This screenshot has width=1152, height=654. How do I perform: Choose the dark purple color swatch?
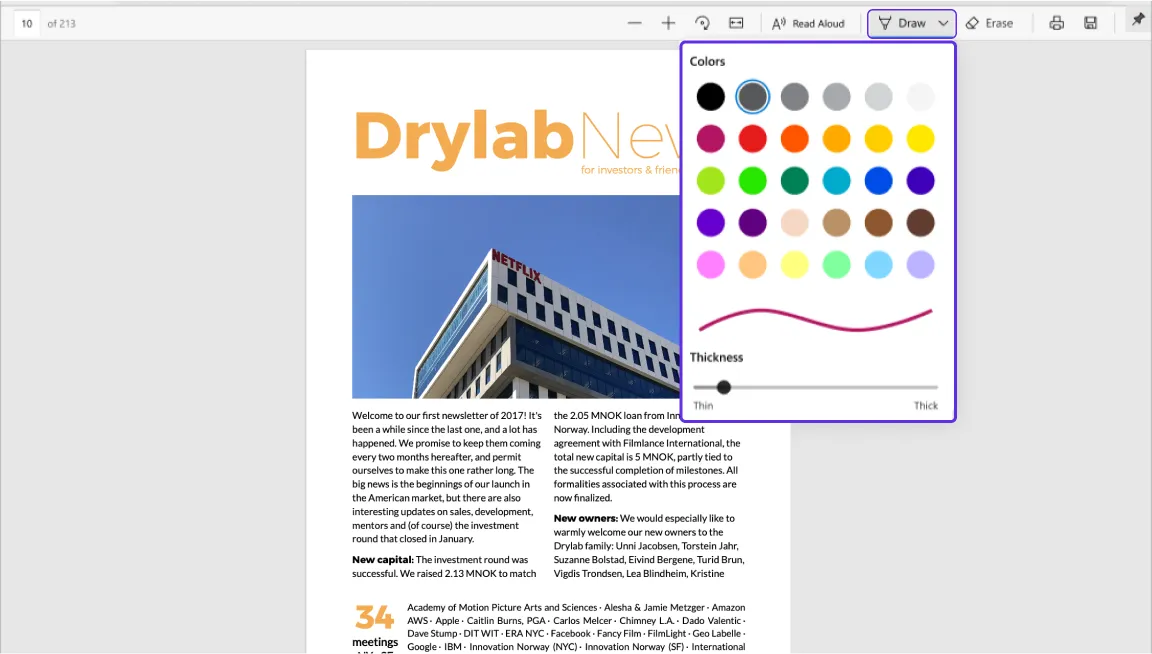click(x=752, y=223)
